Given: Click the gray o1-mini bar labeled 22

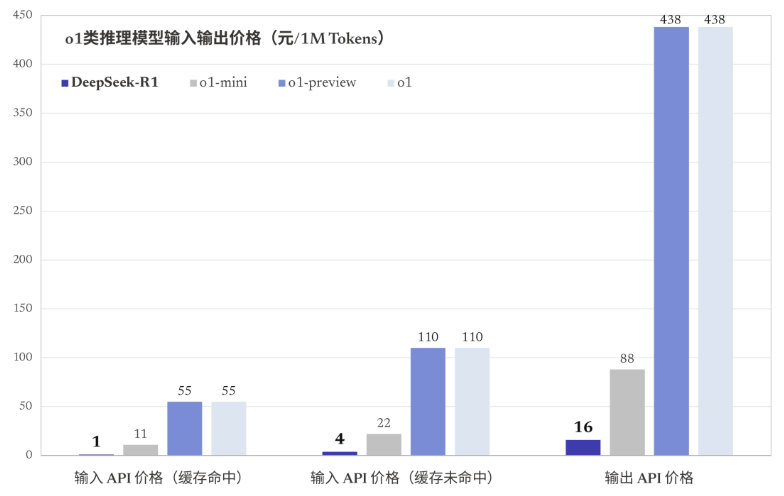Looking at the screenshot, I should tap(384, 444).
